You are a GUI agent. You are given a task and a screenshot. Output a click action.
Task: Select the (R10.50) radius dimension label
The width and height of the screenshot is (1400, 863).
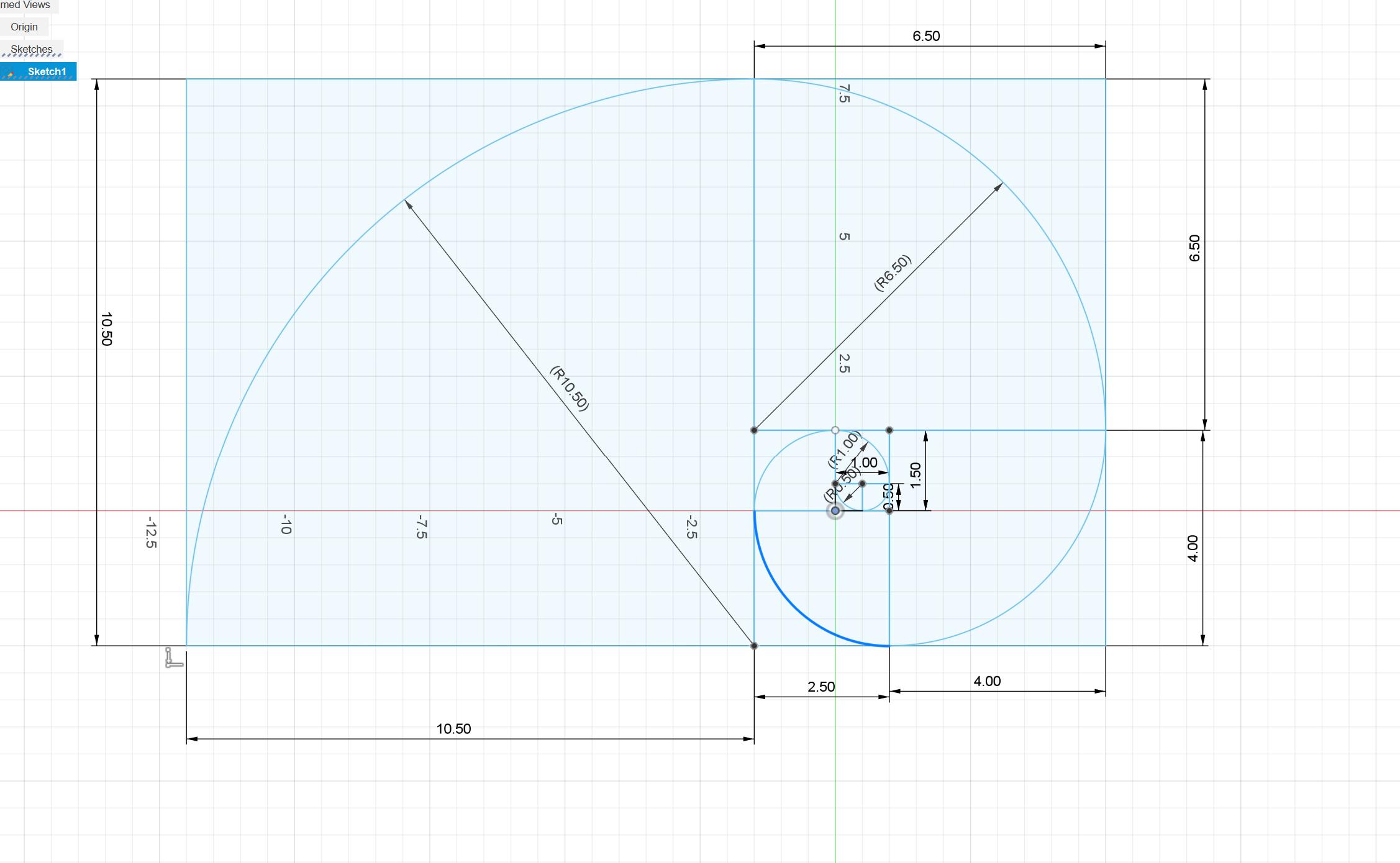(x=569, y=389)
